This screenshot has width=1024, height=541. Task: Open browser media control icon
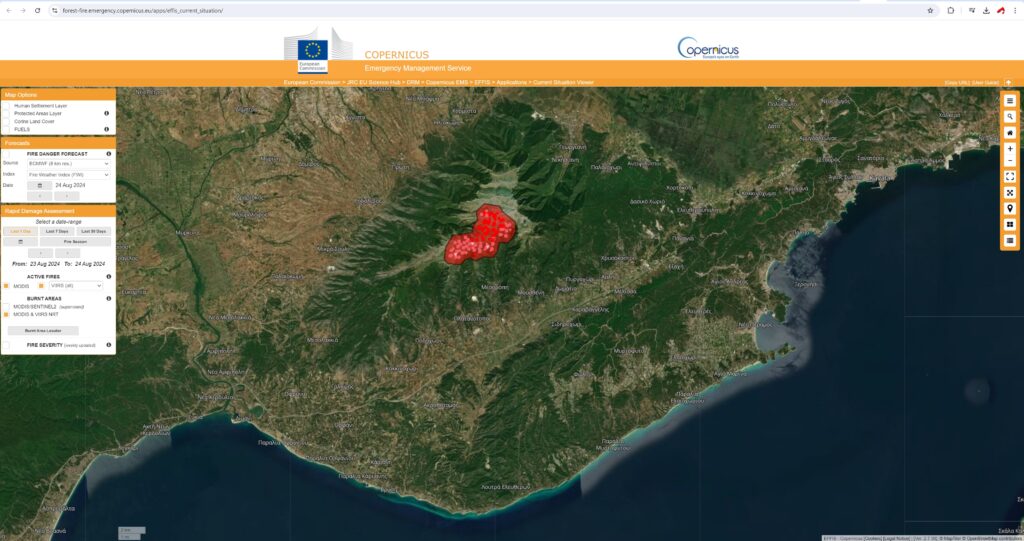tap(972, 10)
